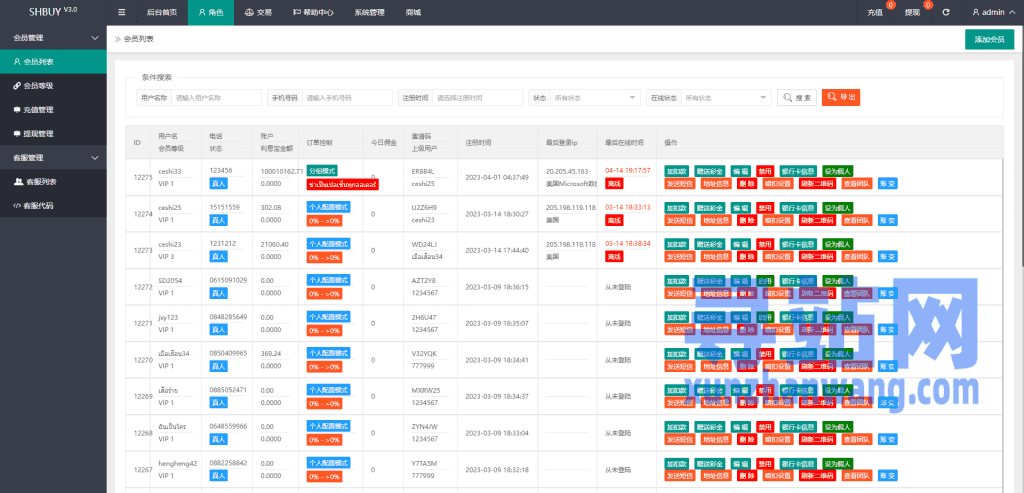Click green 启用 for user jxy123

(764, 317)
